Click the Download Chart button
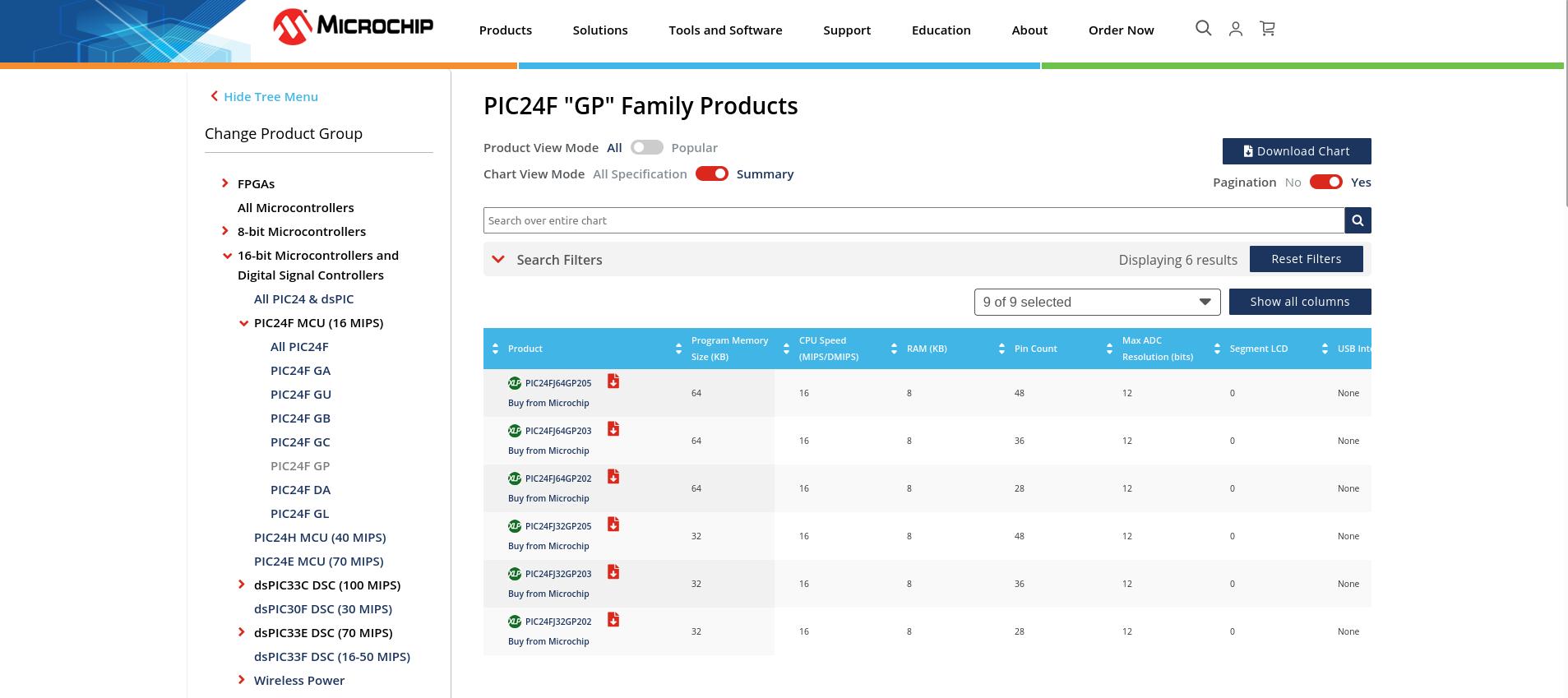 (x=1297, y=151)
